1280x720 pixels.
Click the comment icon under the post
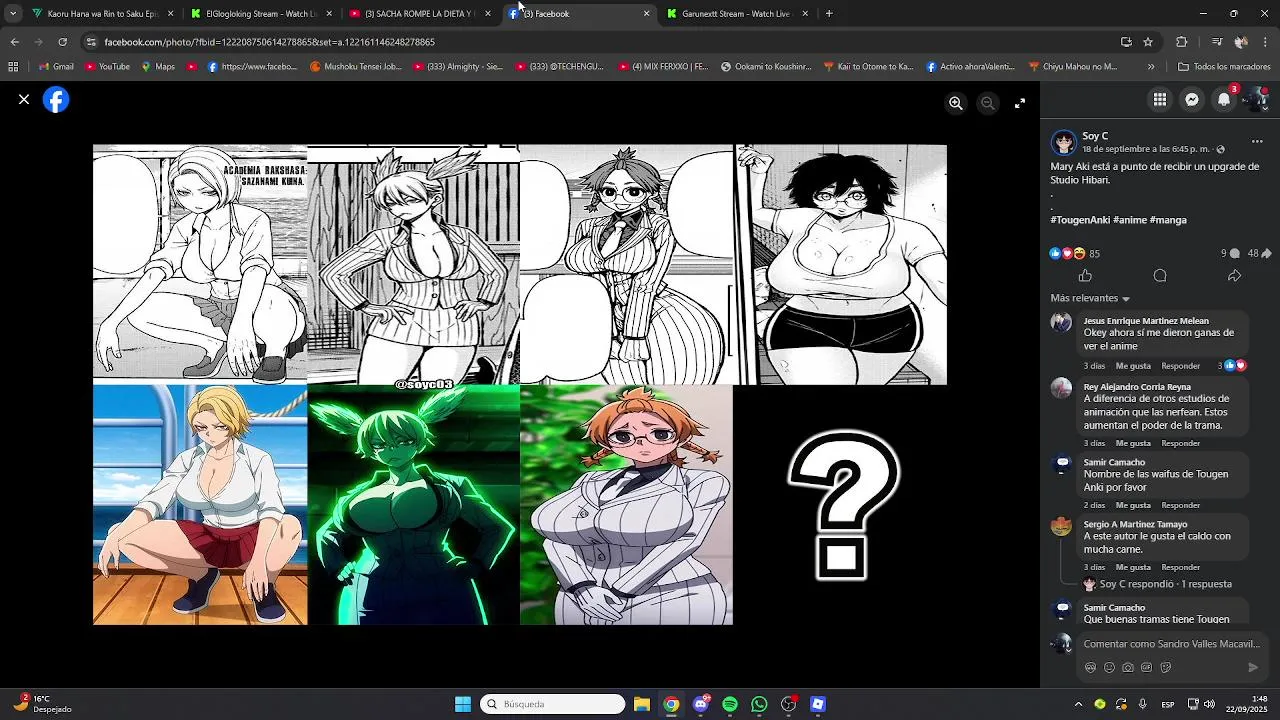pos(1160,276)
